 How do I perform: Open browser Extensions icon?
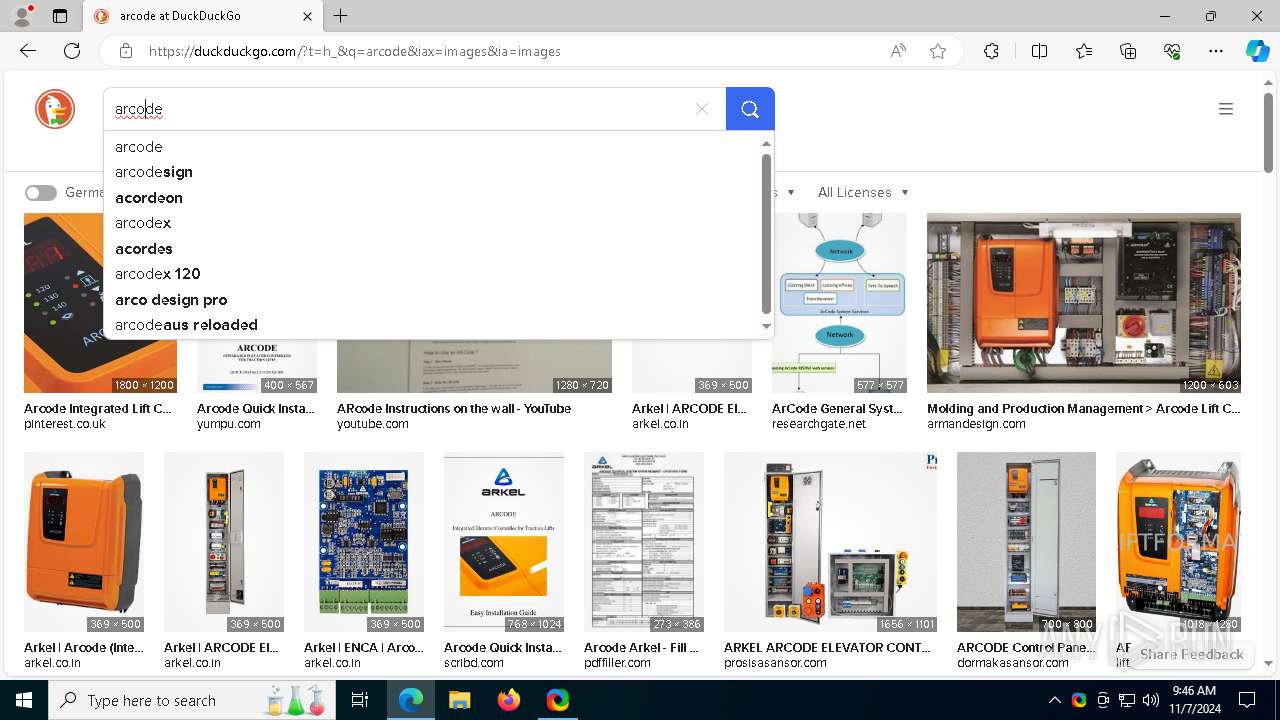click(991, 51)
